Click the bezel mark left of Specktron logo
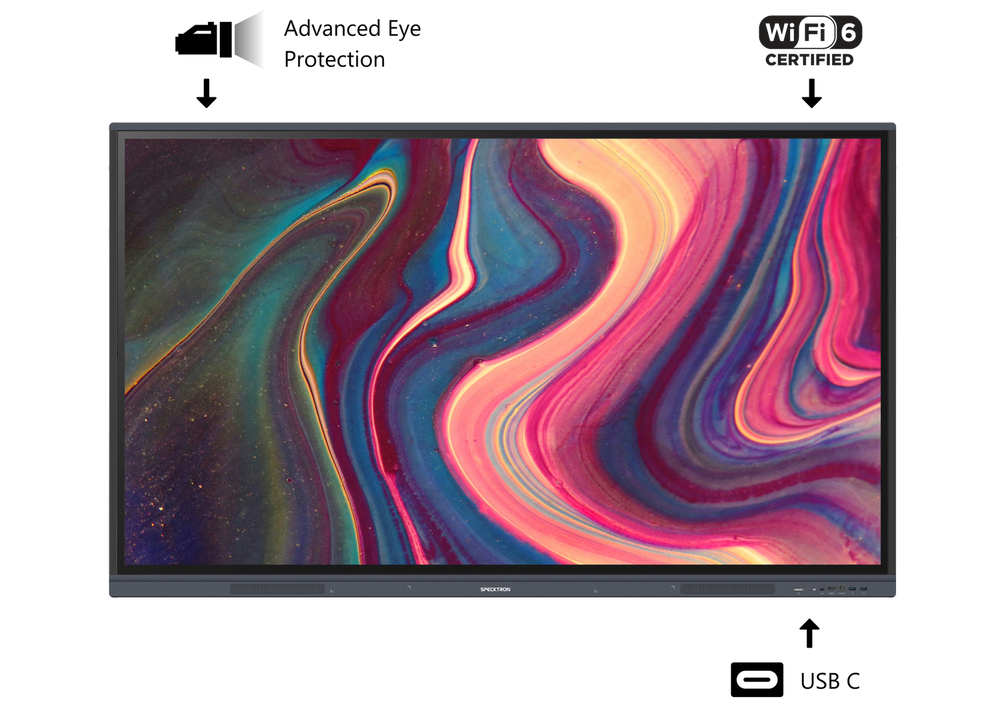The height and width of the screenshot is (707, 1000). (408, 586)
